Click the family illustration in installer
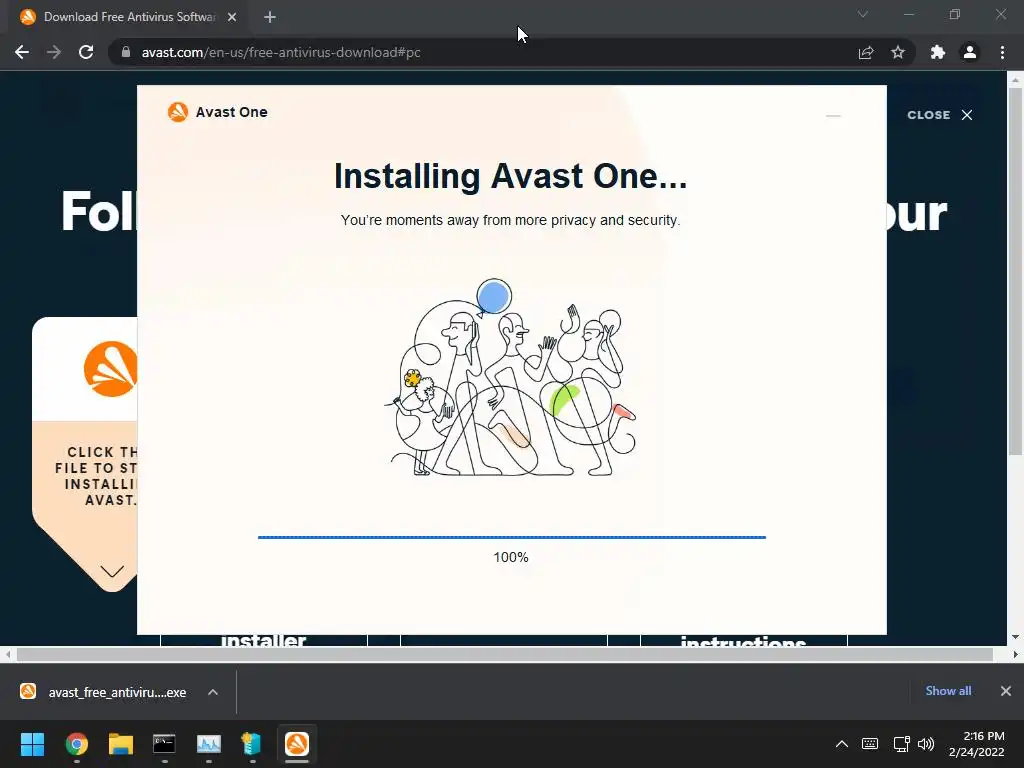The height and width of the screenshot is (768, 1024). (511, 377)
